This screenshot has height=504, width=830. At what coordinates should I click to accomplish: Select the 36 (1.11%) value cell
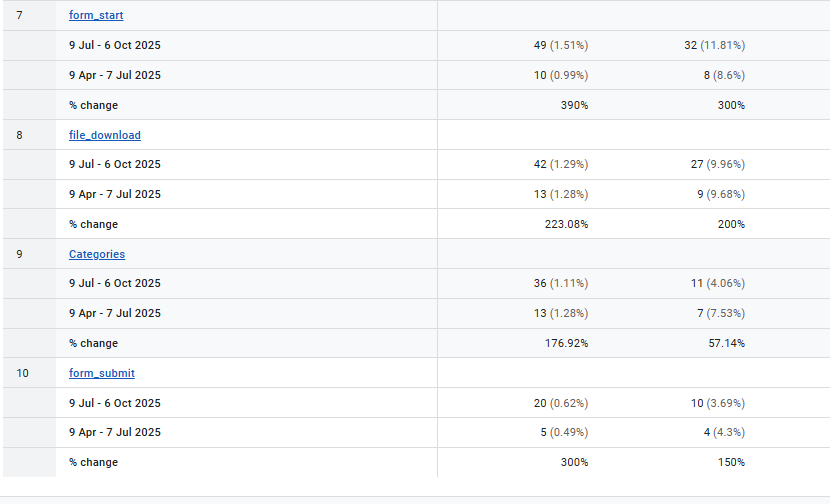click(561, 283)
